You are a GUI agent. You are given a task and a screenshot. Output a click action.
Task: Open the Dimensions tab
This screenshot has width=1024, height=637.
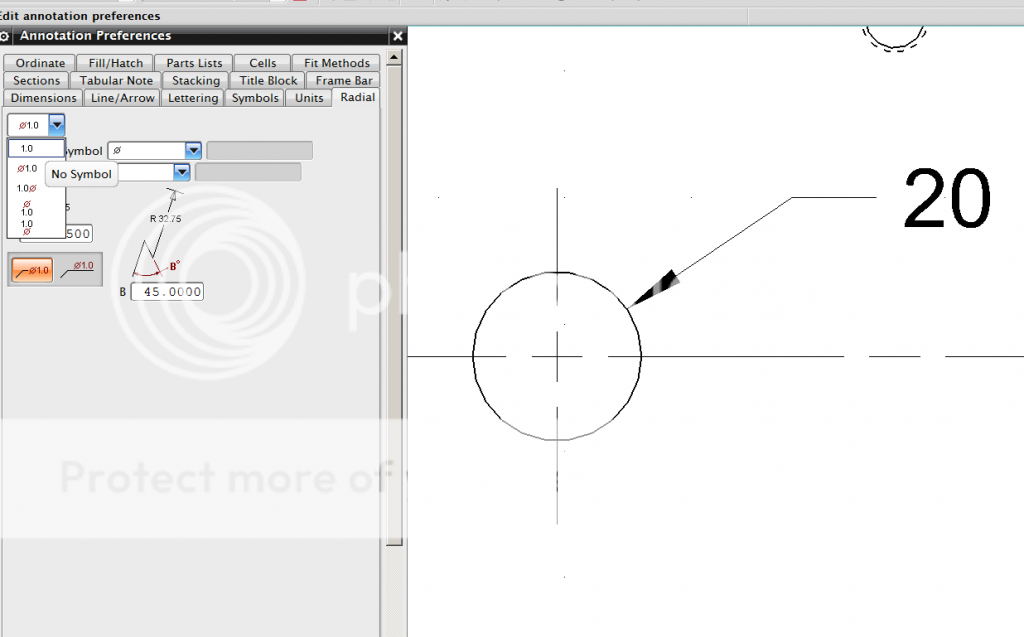[44, 98]
